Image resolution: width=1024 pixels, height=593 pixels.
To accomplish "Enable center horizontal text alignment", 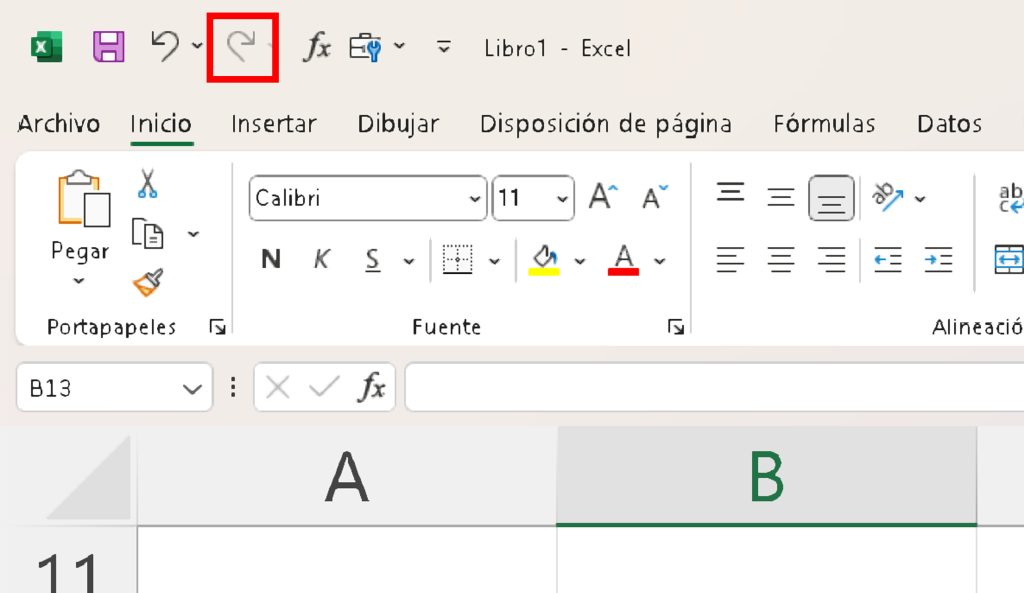I will point(781,260).
